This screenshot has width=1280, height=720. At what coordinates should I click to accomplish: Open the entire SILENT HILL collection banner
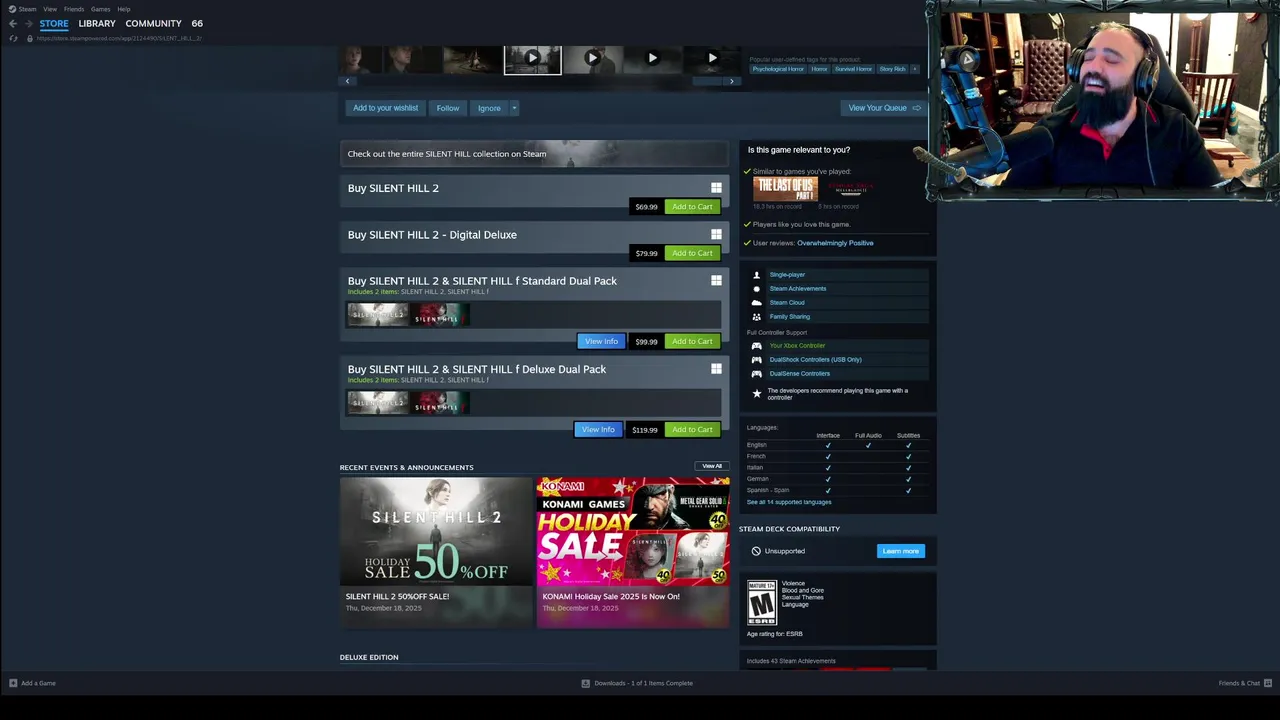click(x=534, y=154)
